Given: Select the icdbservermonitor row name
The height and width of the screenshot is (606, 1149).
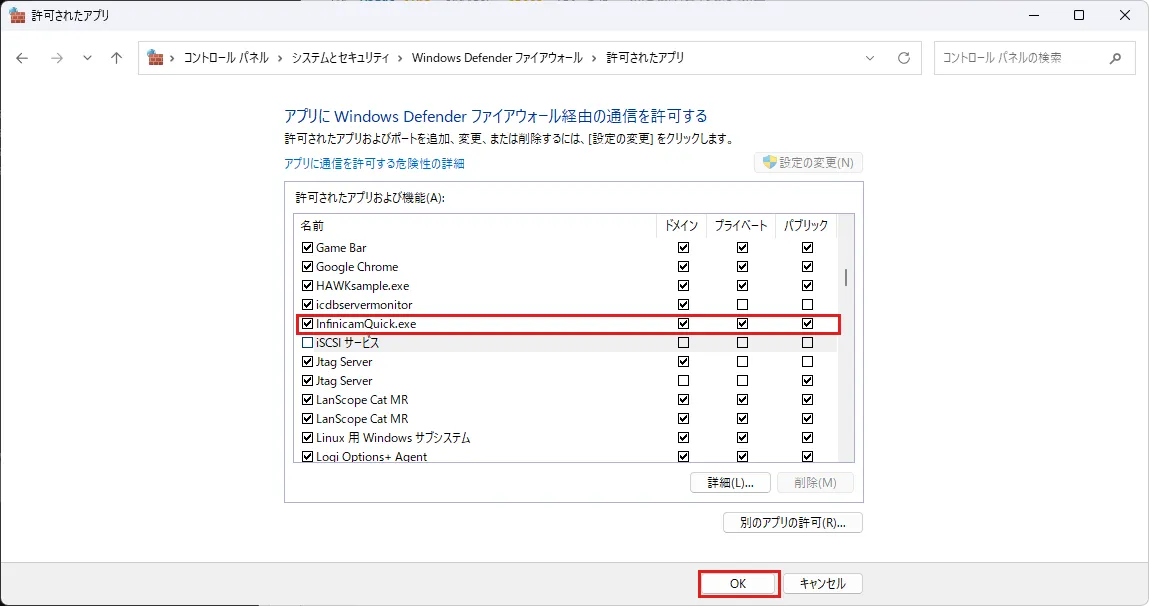Looking at the screenshot, I should [x=364, y=305].
